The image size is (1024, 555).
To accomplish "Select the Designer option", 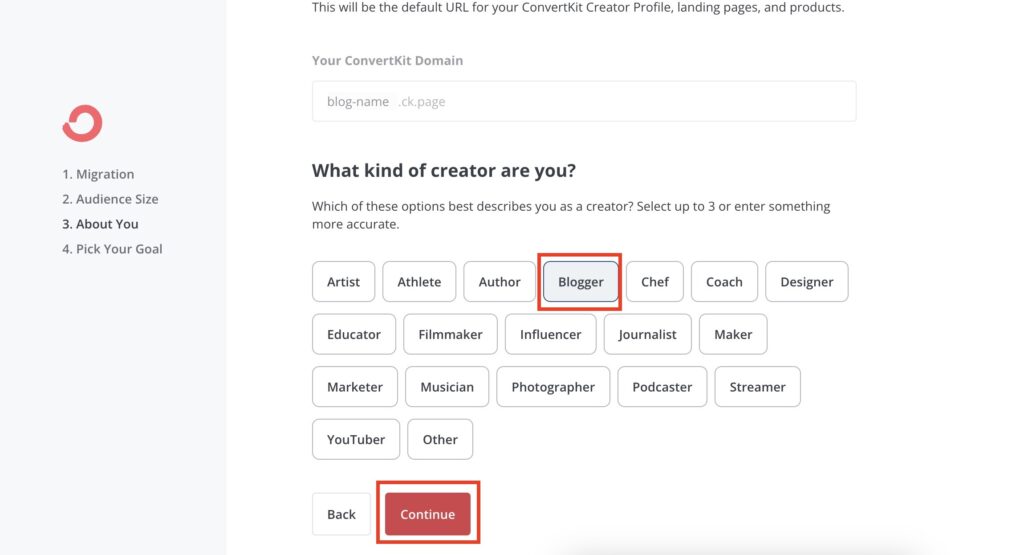I will 807,281.
